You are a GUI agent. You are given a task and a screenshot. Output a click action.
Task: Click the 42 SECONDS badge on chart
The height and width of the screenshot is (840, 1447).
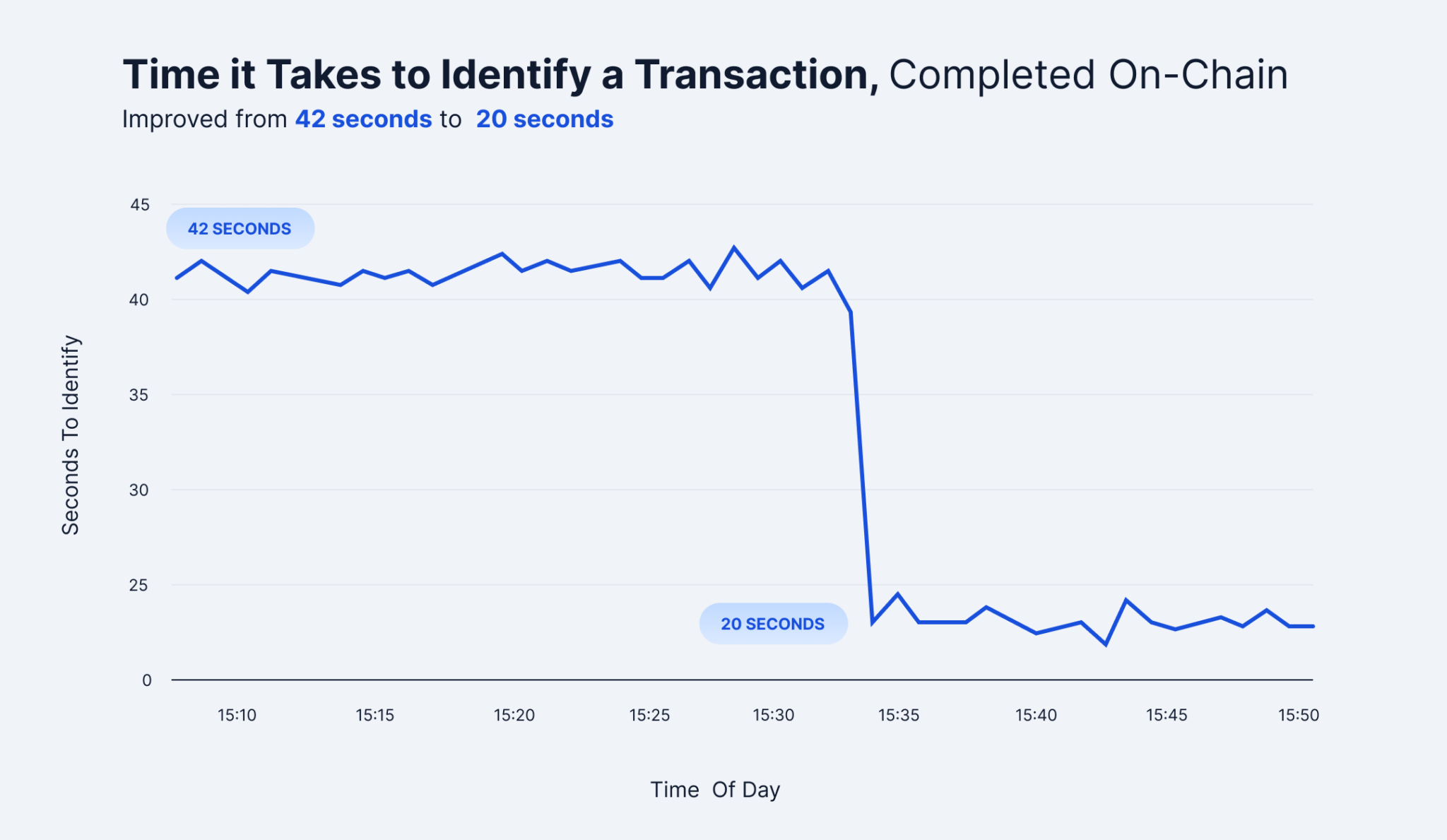(x=240, y=228)
